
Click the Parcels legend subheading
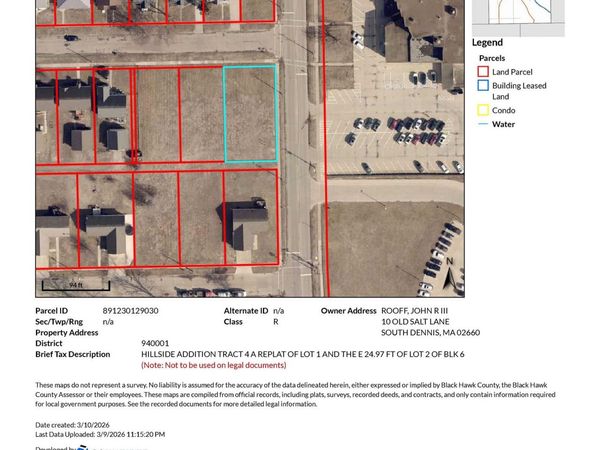[x=492, y=58]
